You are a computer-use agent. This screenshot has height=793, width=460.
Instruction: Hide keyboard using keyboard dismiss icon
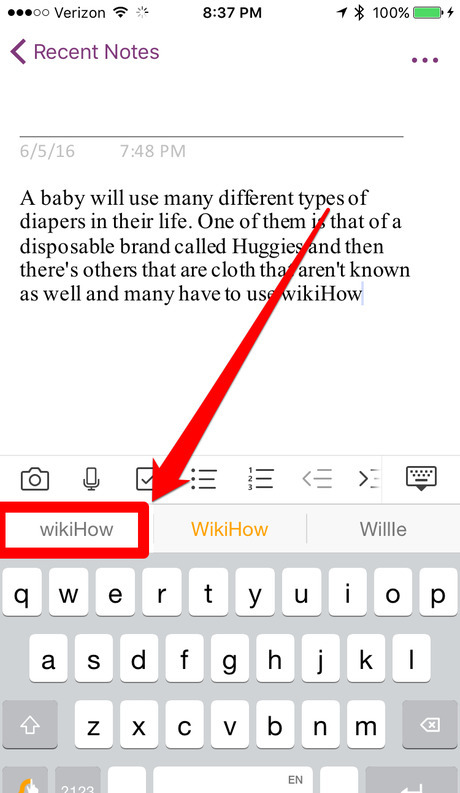point(421,478)
